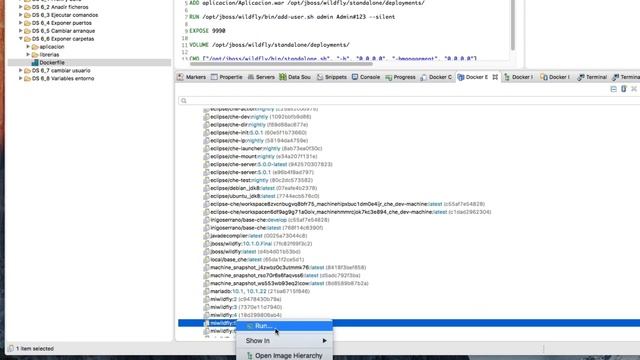Viewport: 640px width, 360px height.
Task: Collapse DS 6_6 Exponer carpetas folder
Action: 20,39
